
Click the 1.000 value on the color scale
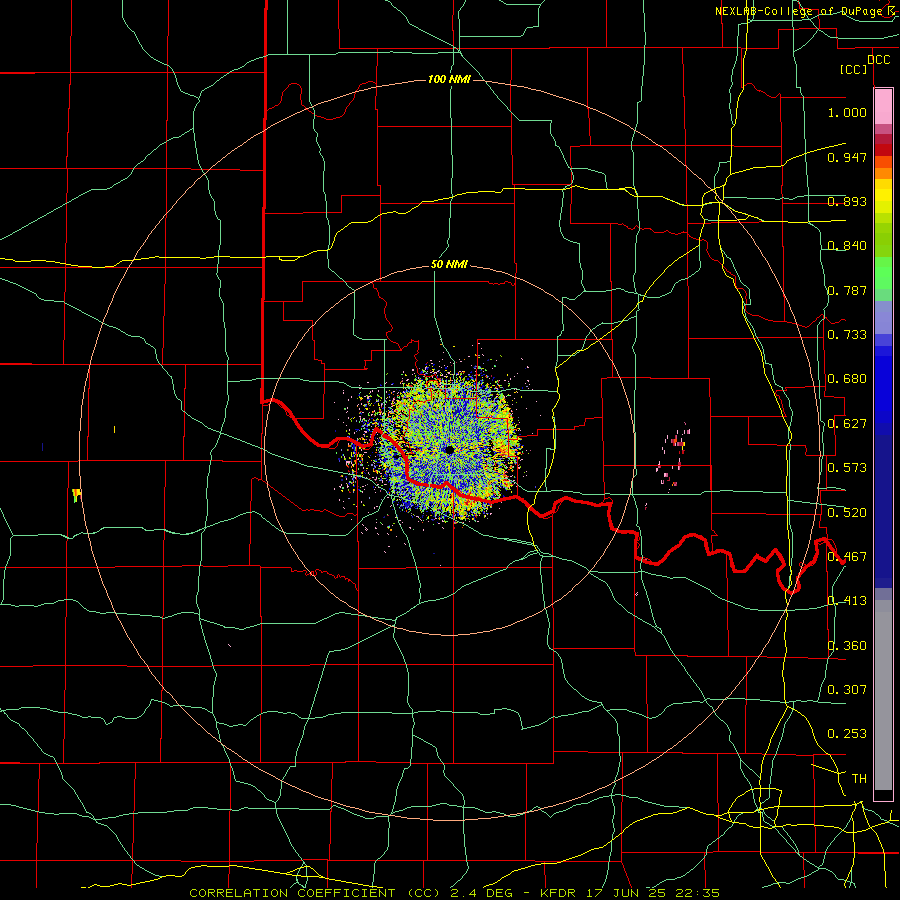point(847,112)
